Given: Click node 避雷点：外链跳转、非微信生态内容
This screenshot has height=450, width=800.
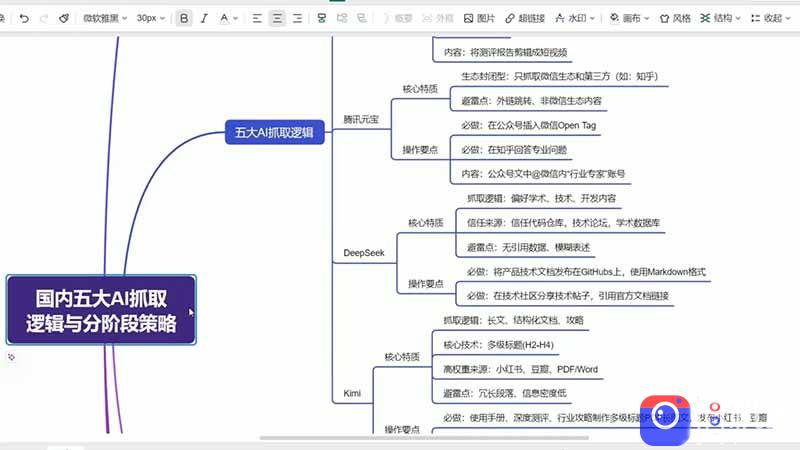Looking at the screenshot, I should pos(531,101).
